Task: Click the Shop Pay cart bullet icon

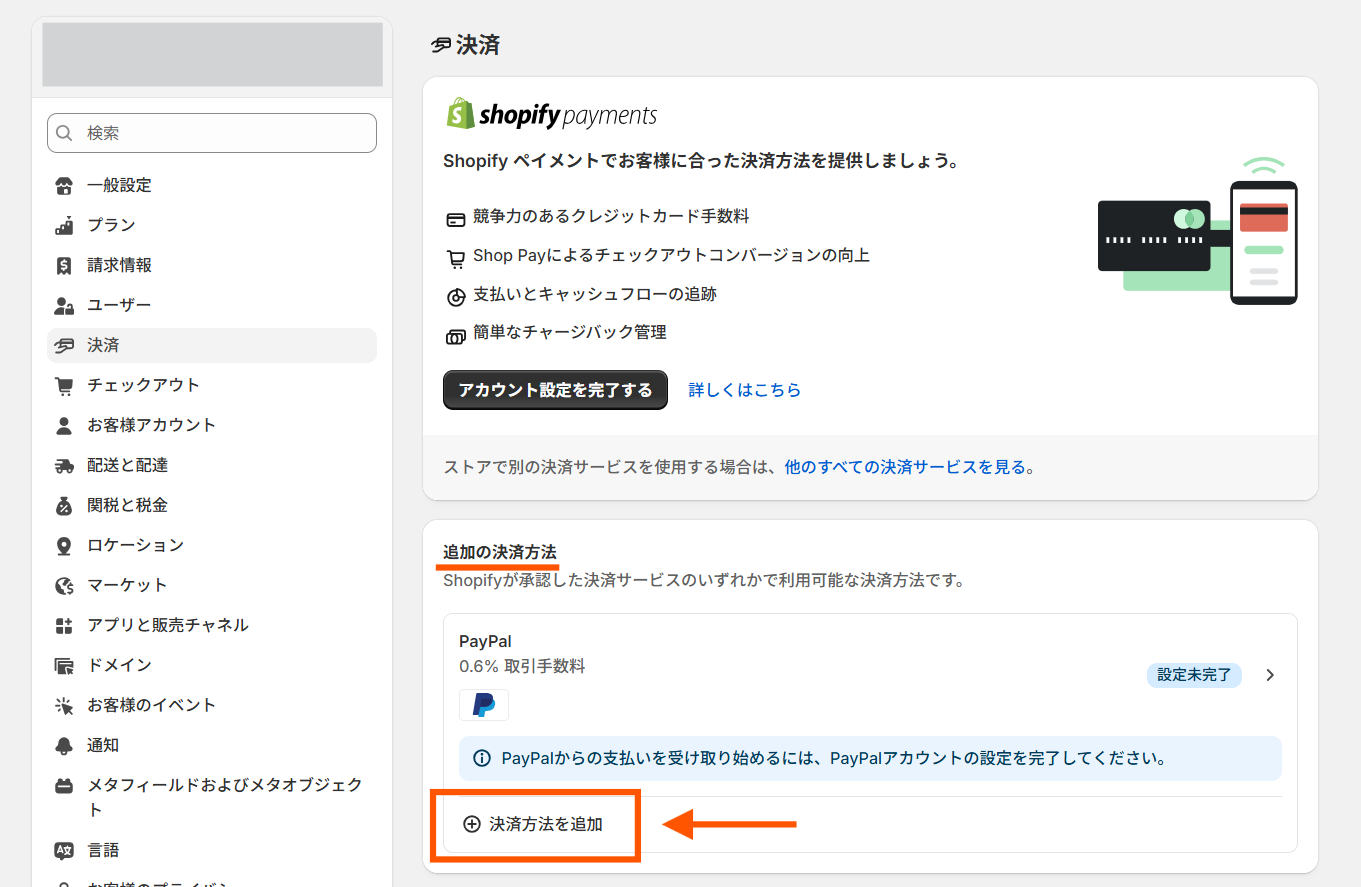Action: [x=456, y=258]
